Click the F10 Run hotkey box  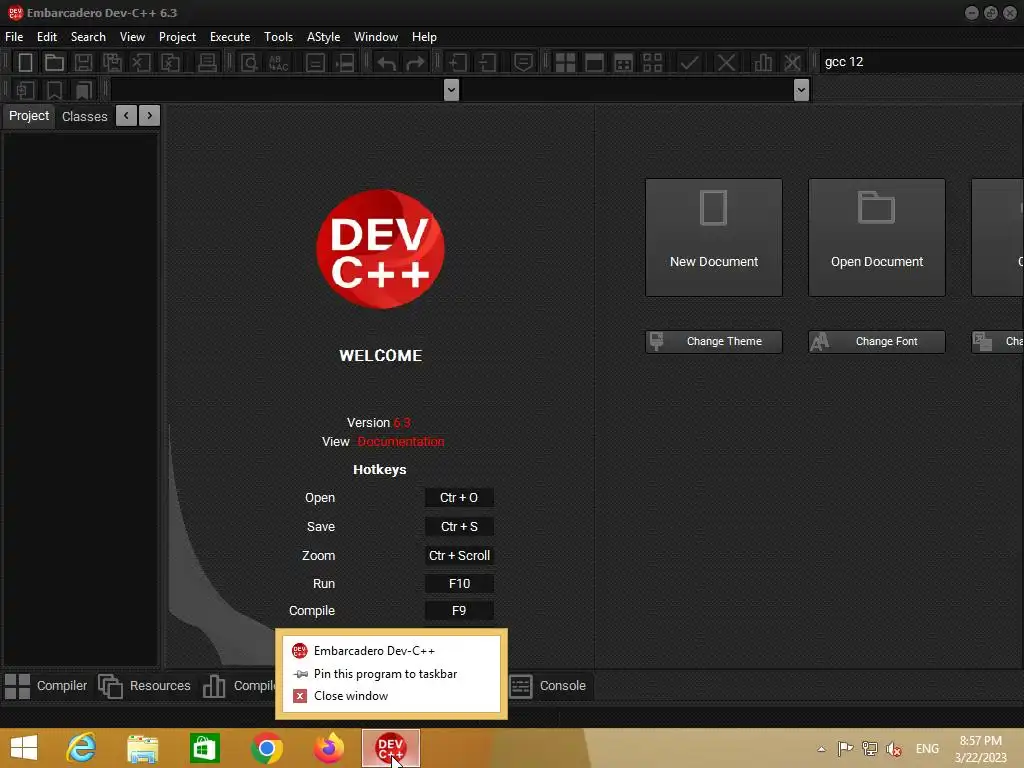459,584
